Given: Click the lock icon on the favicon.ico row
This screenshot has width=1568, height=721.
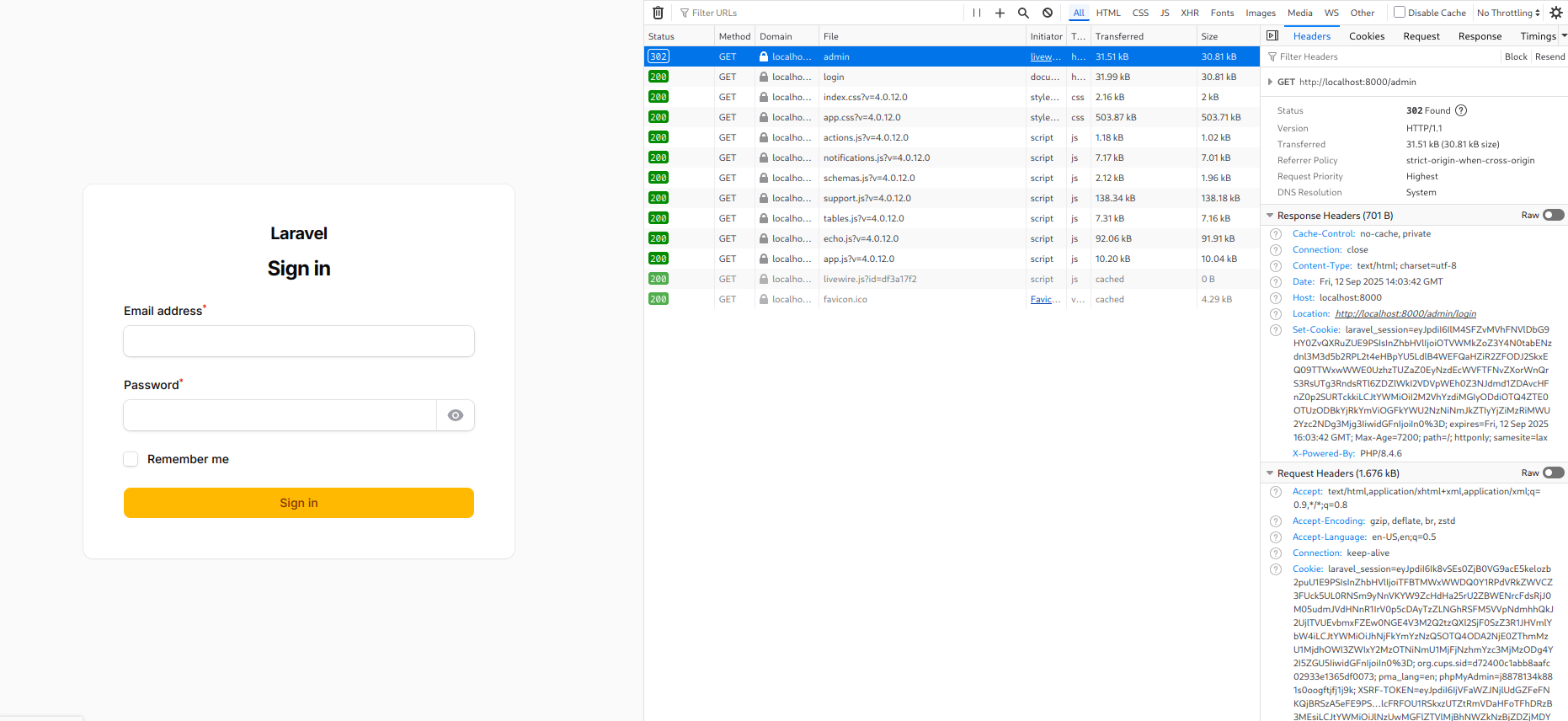Looking at the screenshot, I should (x=764, y=299).
